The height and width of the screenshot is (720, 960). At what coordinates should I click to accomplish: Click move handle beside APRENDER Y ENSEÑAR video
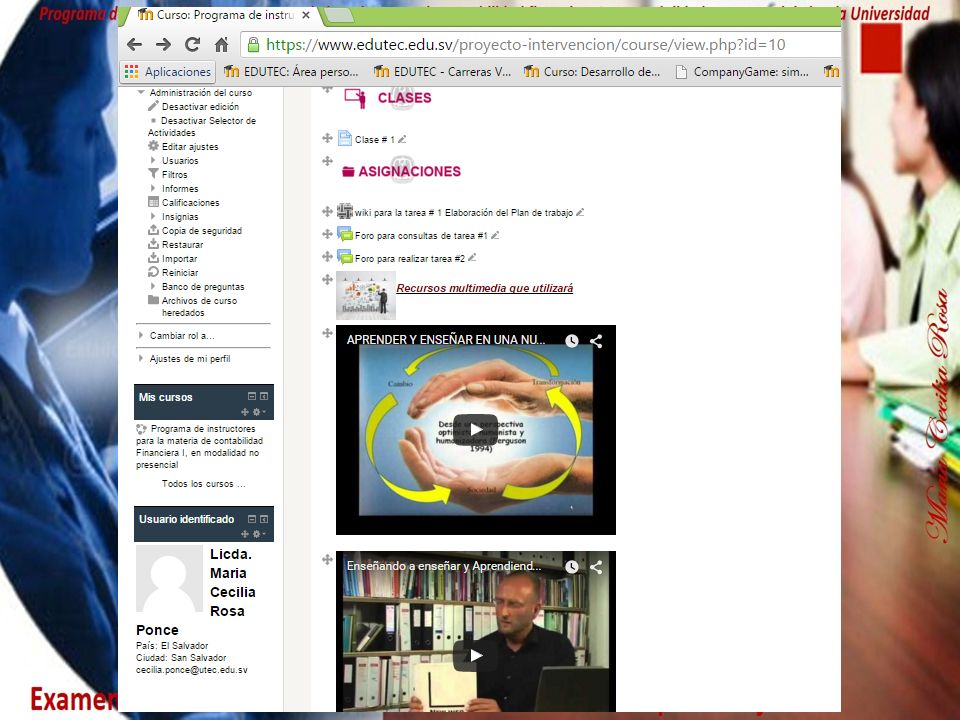click(x=328, y=333)
